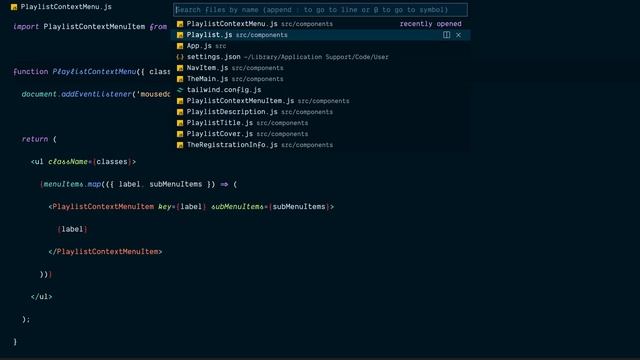Click the menuItems.map code line

click(x=138, y=184)
